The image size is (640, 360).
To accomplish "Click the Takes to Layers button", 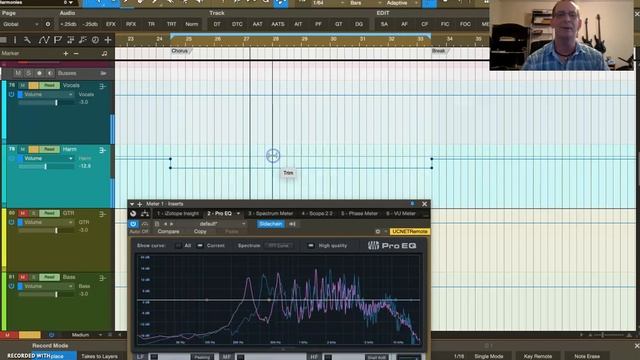I will point(99,356).
